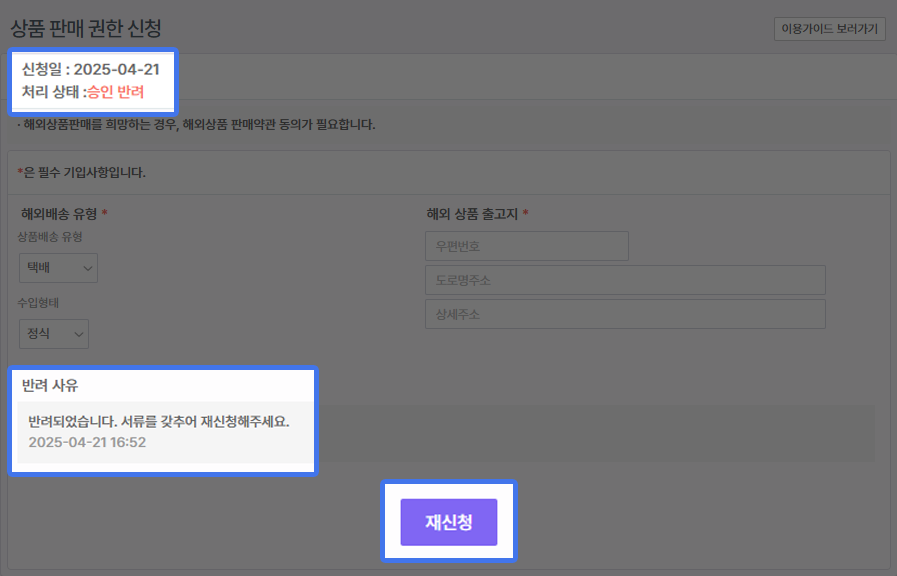The image size is (897, 576).
Task: Click the 상품 판매 권한 신청 page title
Action: [x=85, y=29]
